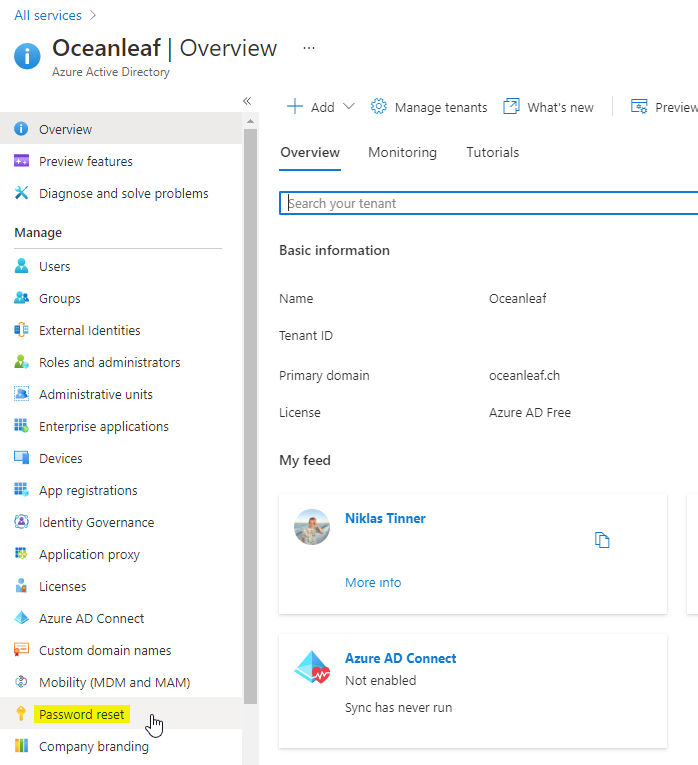Click the App registrations icon

tap(21, 490)
